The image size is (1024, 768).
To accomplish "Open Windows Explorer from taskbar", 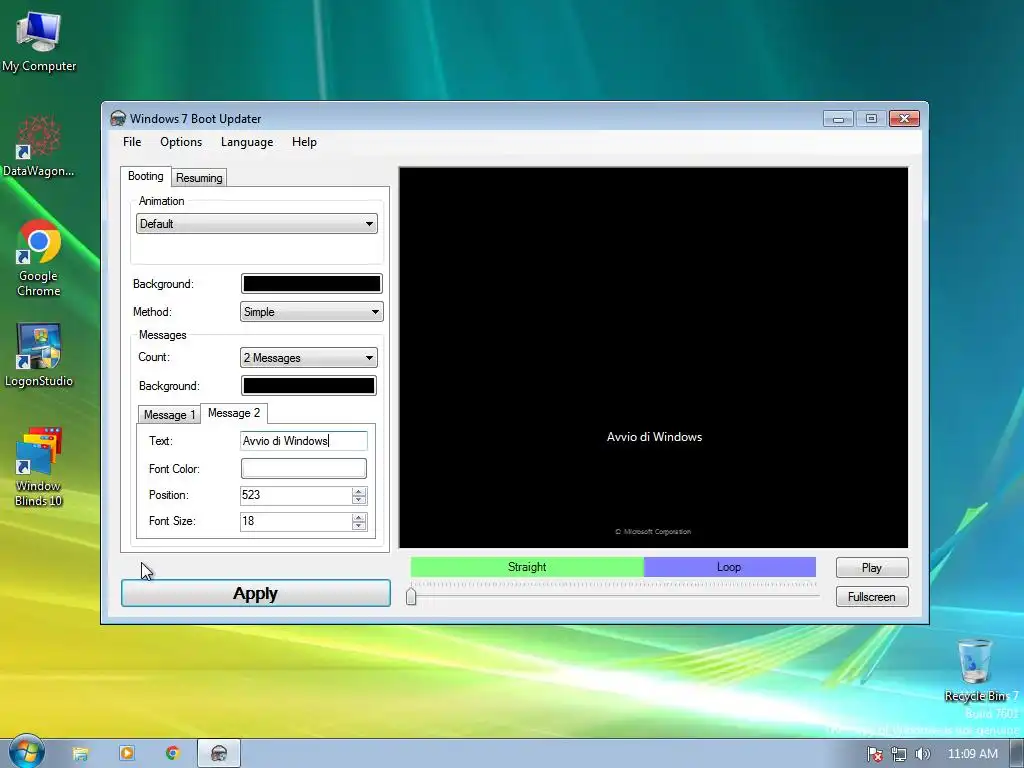I will [x=80, y=754].
